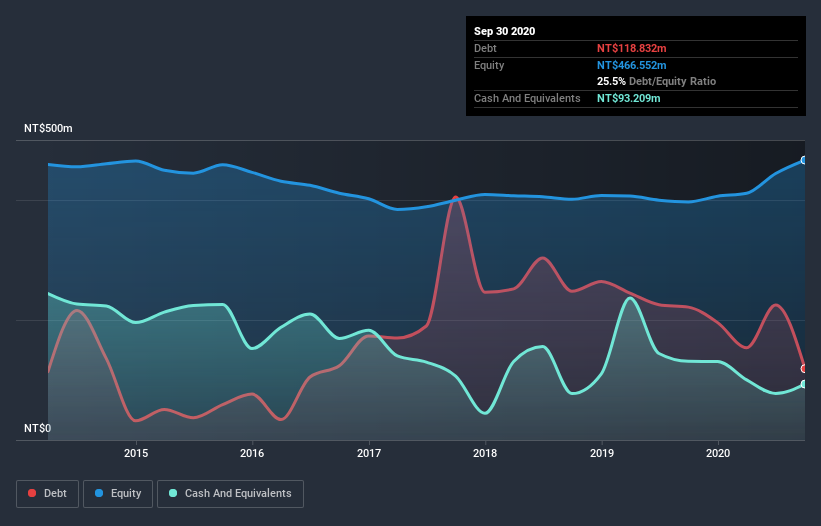Click the teal Cash endpoint marker
This screenshot has height=526, width=821.
point(804,384)
